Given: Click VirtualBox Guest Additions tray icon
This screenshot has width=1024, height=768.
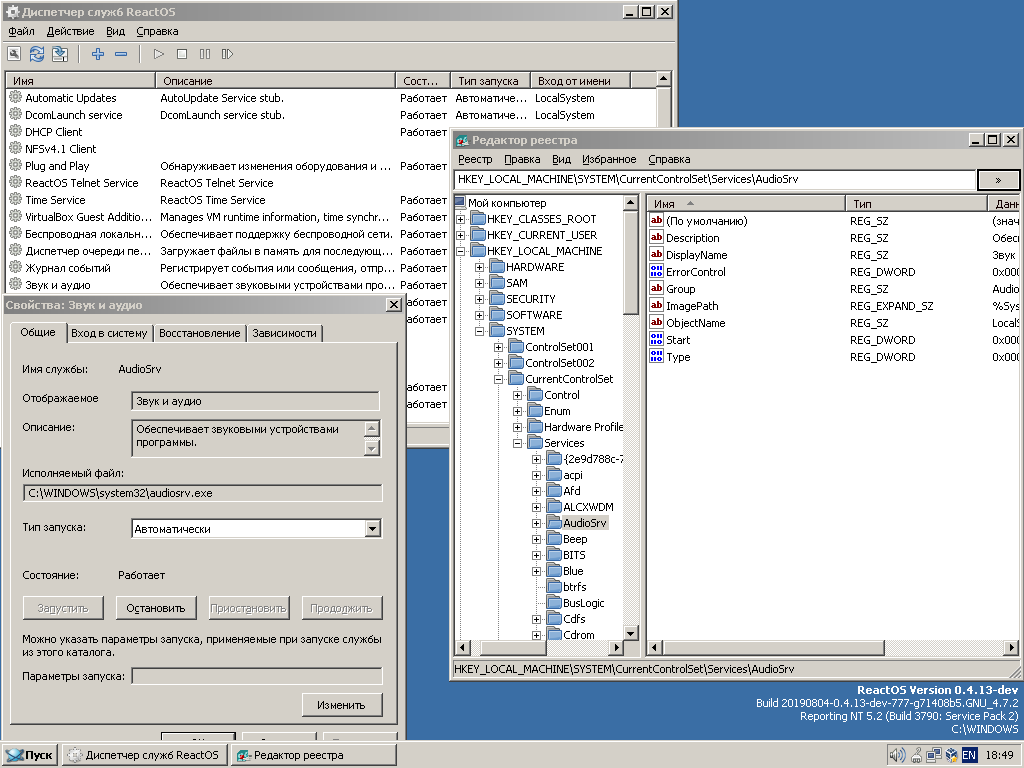Looking at the screenshot, I should (x=952, y=755).
